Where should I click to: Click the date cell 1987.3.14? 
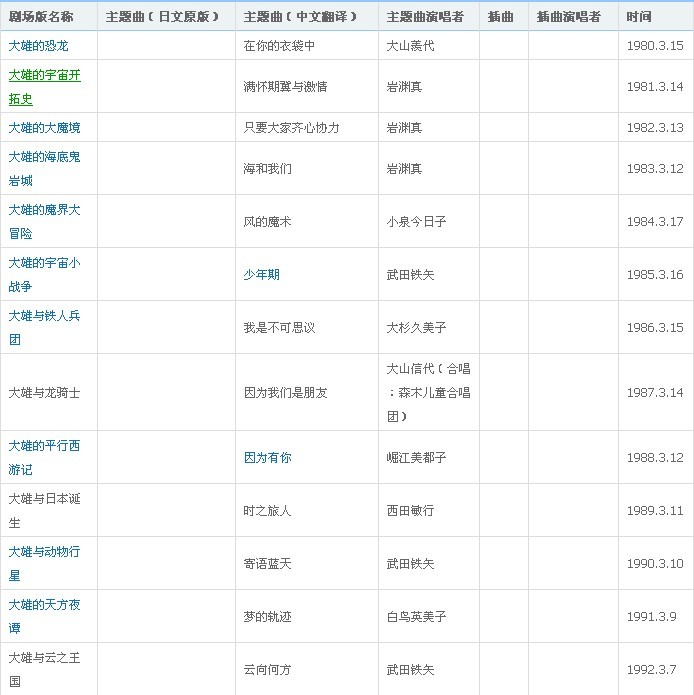tap(655, 393)
